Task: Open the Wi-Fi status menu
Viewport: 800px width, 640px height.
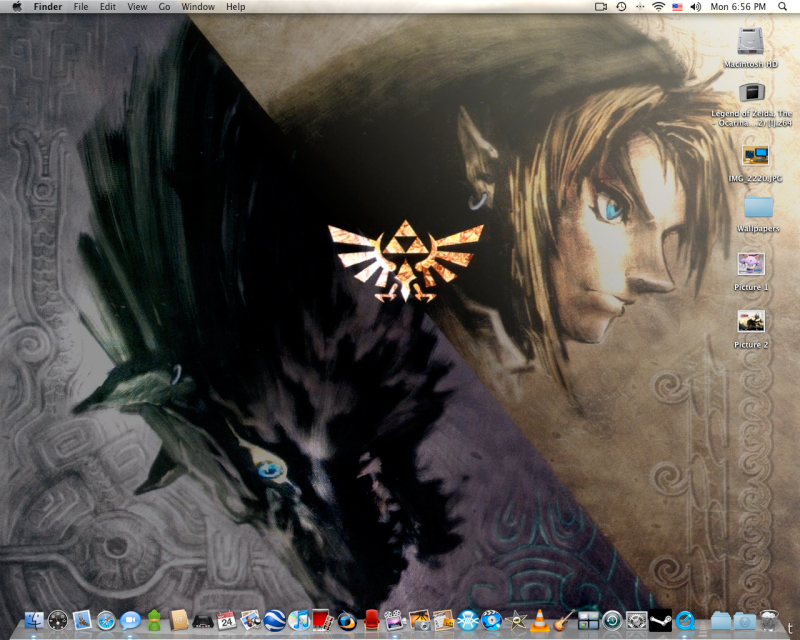Action: coord(659,7)
